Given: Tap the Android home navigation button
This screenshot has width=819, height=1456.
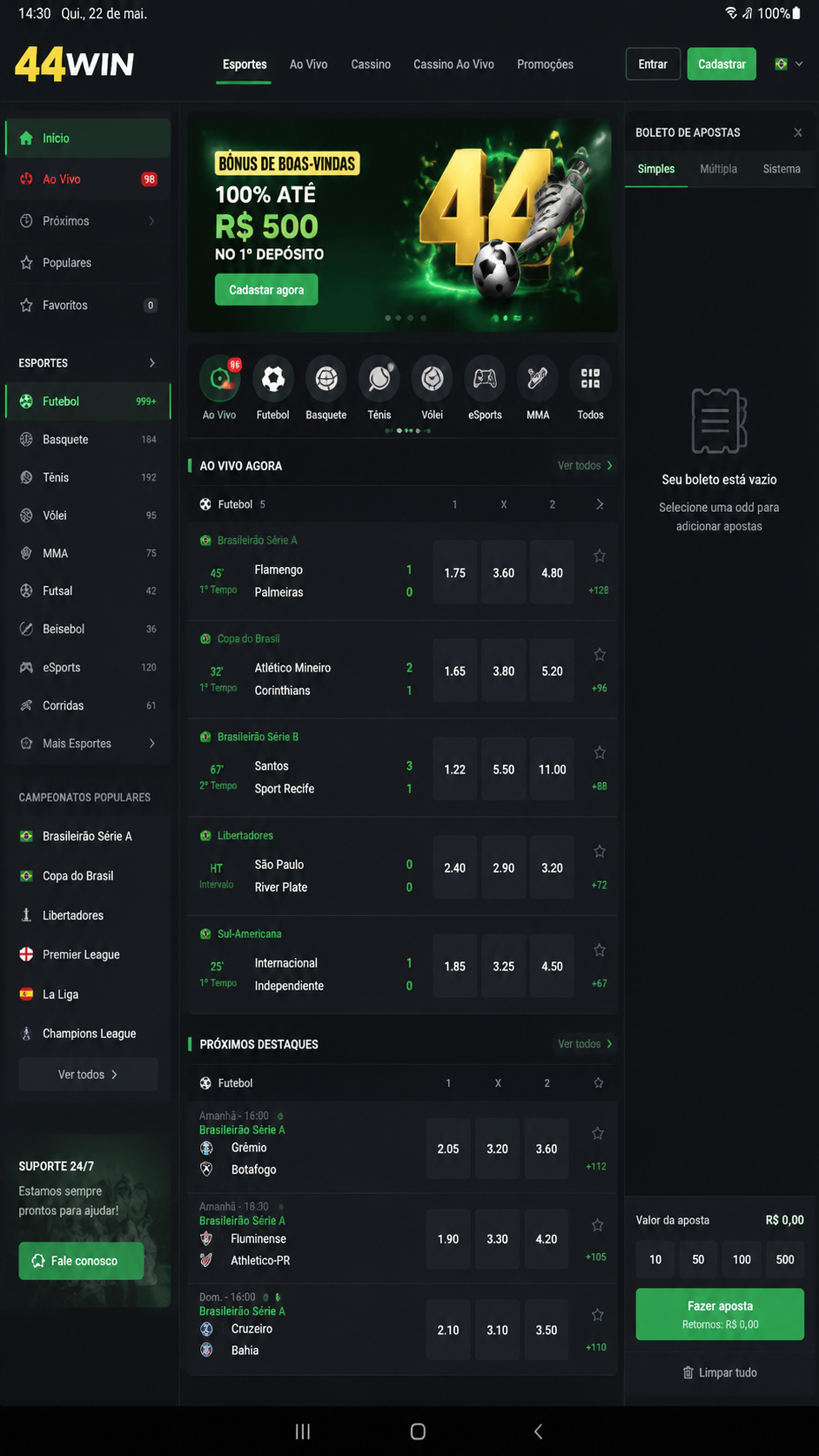Looking at the screenshot, I should (418, 1432).
